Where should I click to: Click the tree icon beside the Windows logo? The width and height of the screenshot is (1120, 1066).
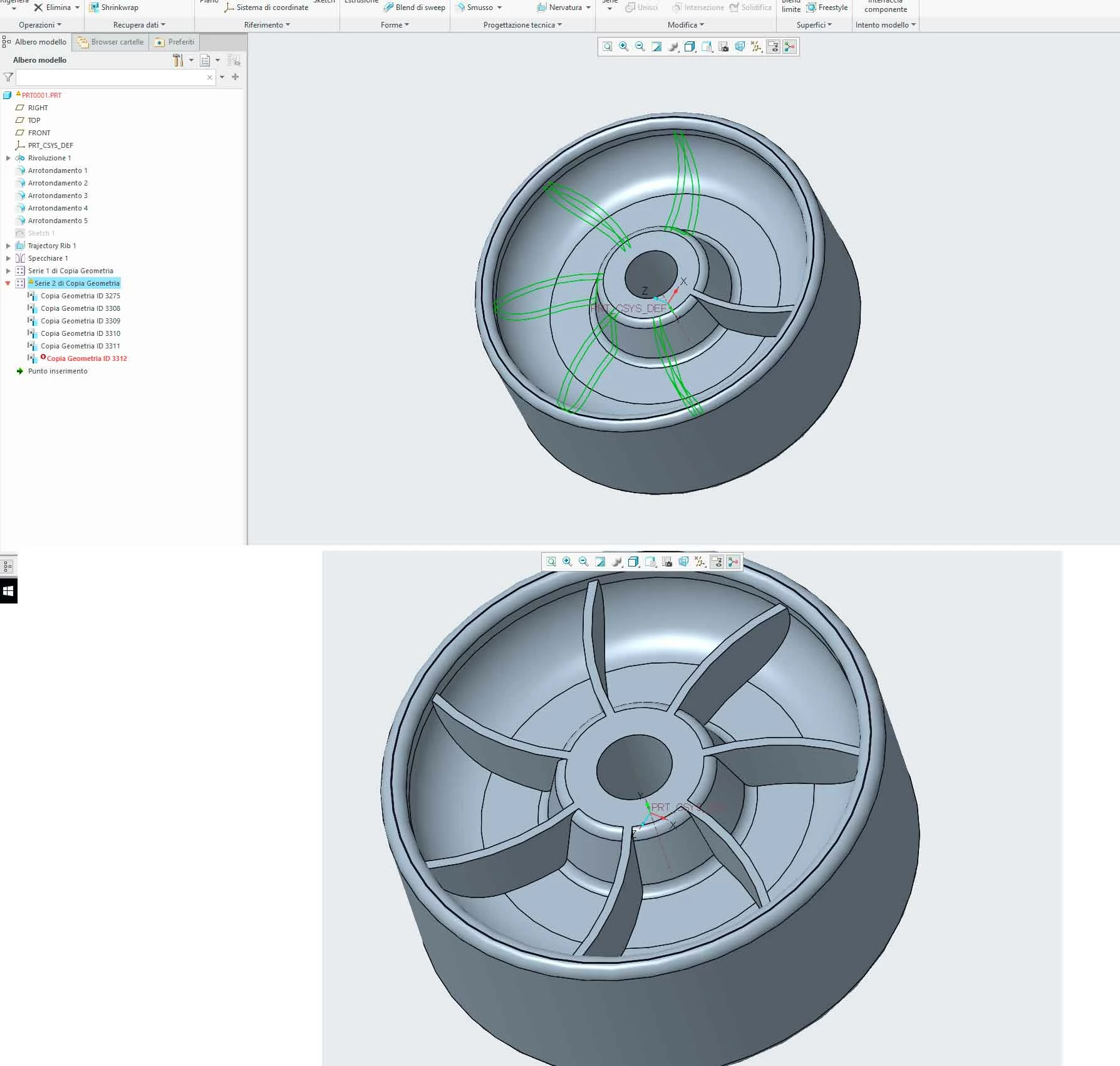(x=8, y=567)
